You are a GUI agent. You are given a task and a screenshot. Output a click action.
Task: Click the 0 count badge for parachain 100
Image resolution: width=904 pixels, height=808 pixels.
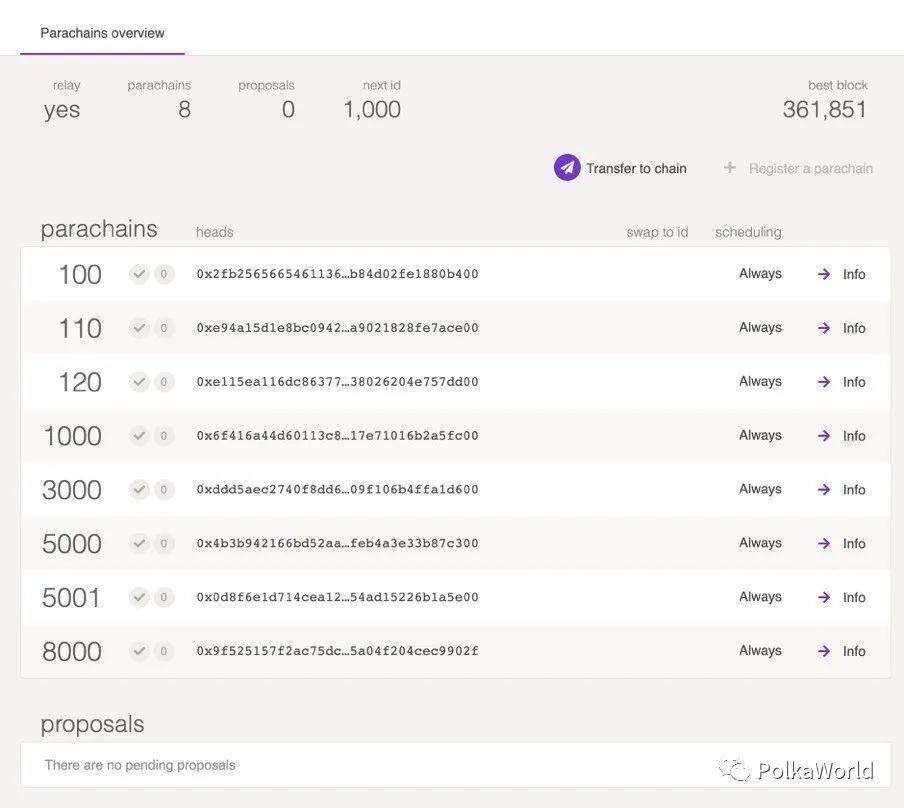coord(164,274)
